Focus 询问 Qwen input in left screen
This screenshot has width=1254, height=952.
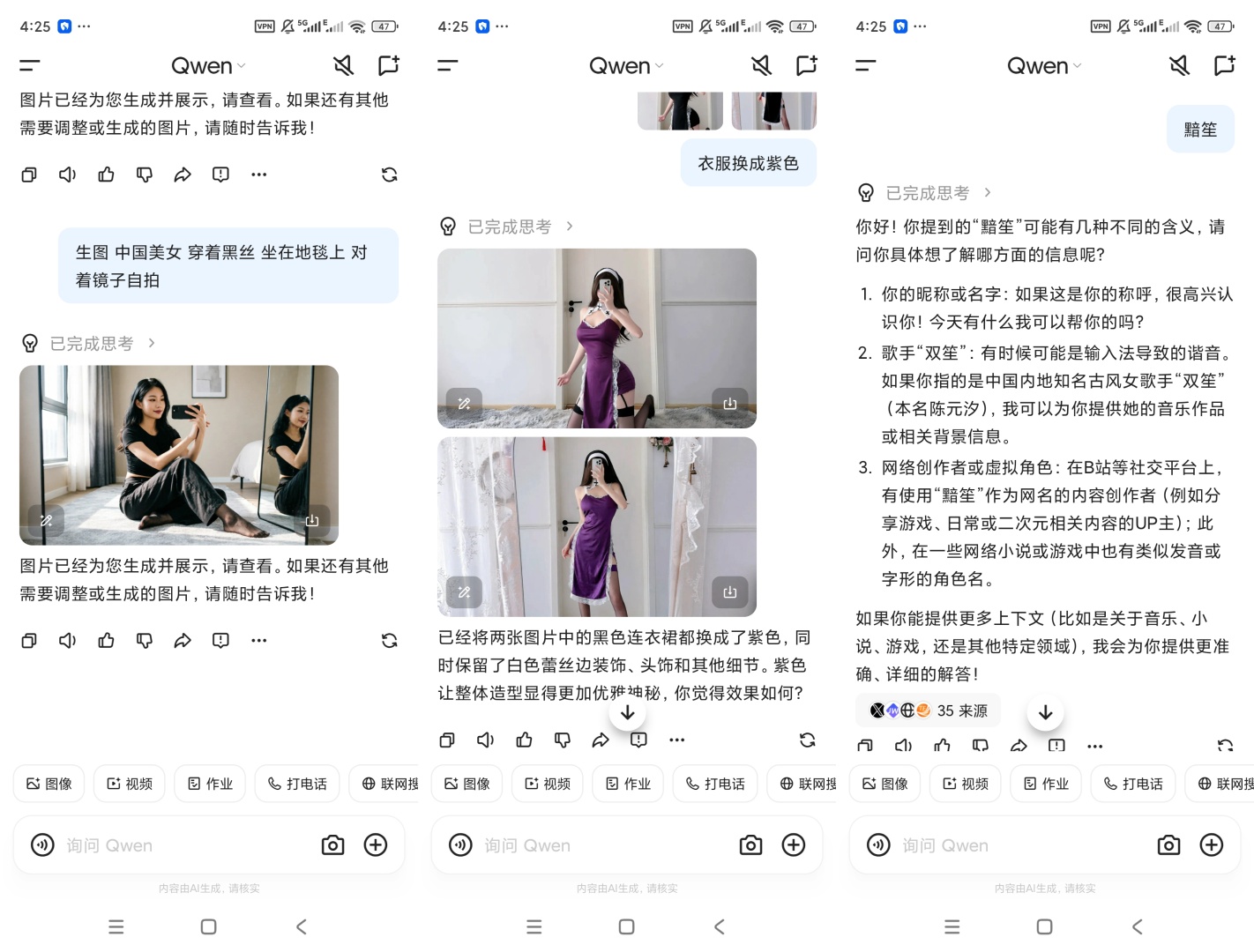[x=185, y=845]
